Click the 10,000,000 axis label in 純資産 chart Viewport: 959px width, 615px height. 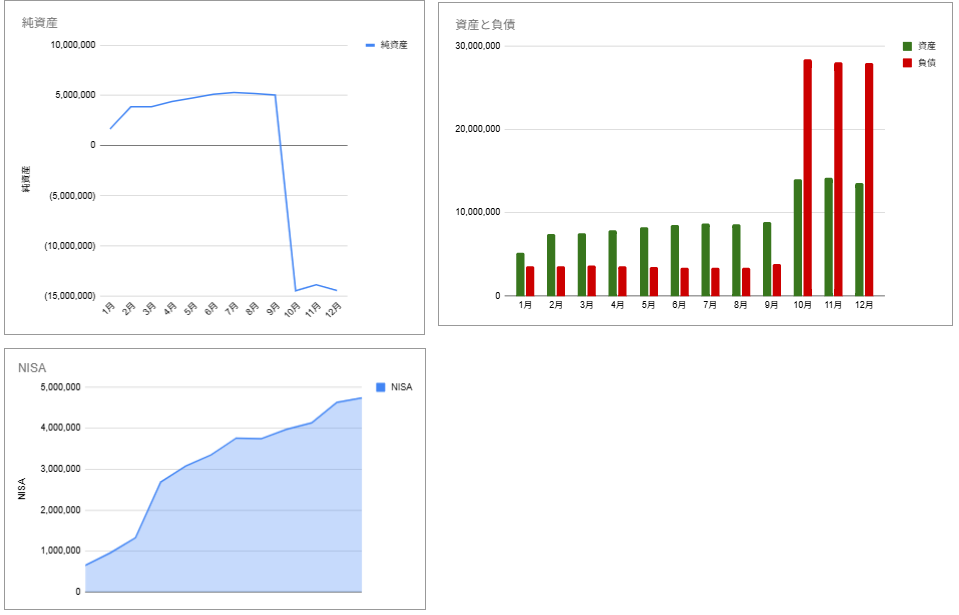pos(73,45)
